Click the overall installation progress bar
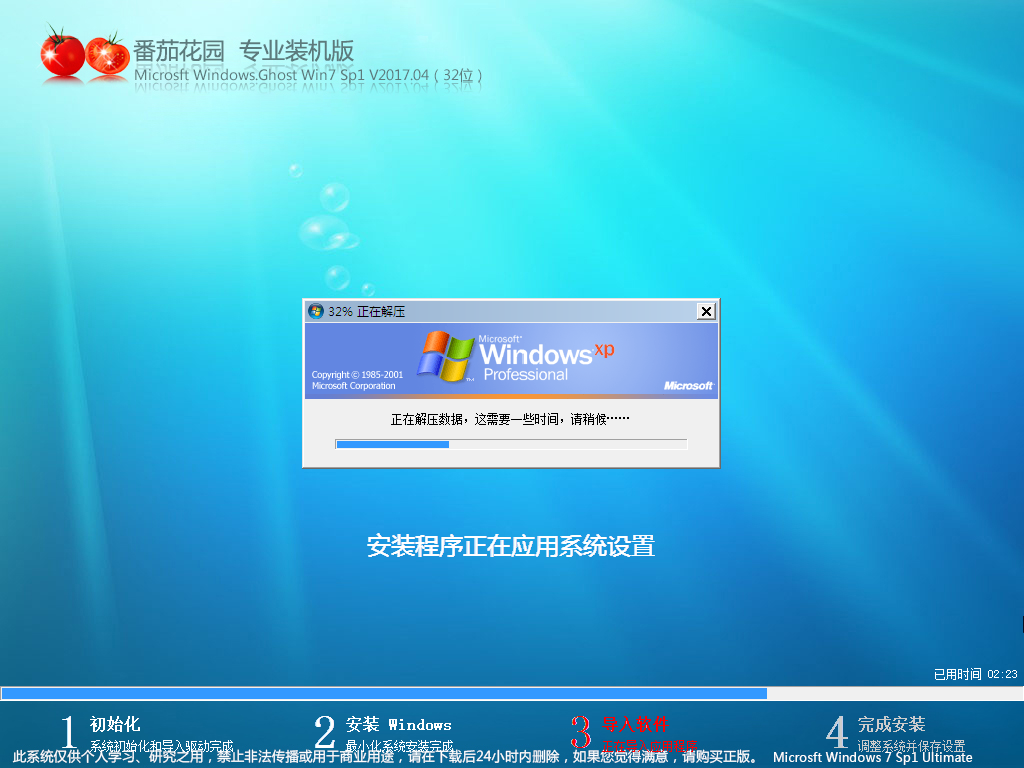The width and height of the screenshot is (1024, 768). pyautogui.click(x=512, y=694)
